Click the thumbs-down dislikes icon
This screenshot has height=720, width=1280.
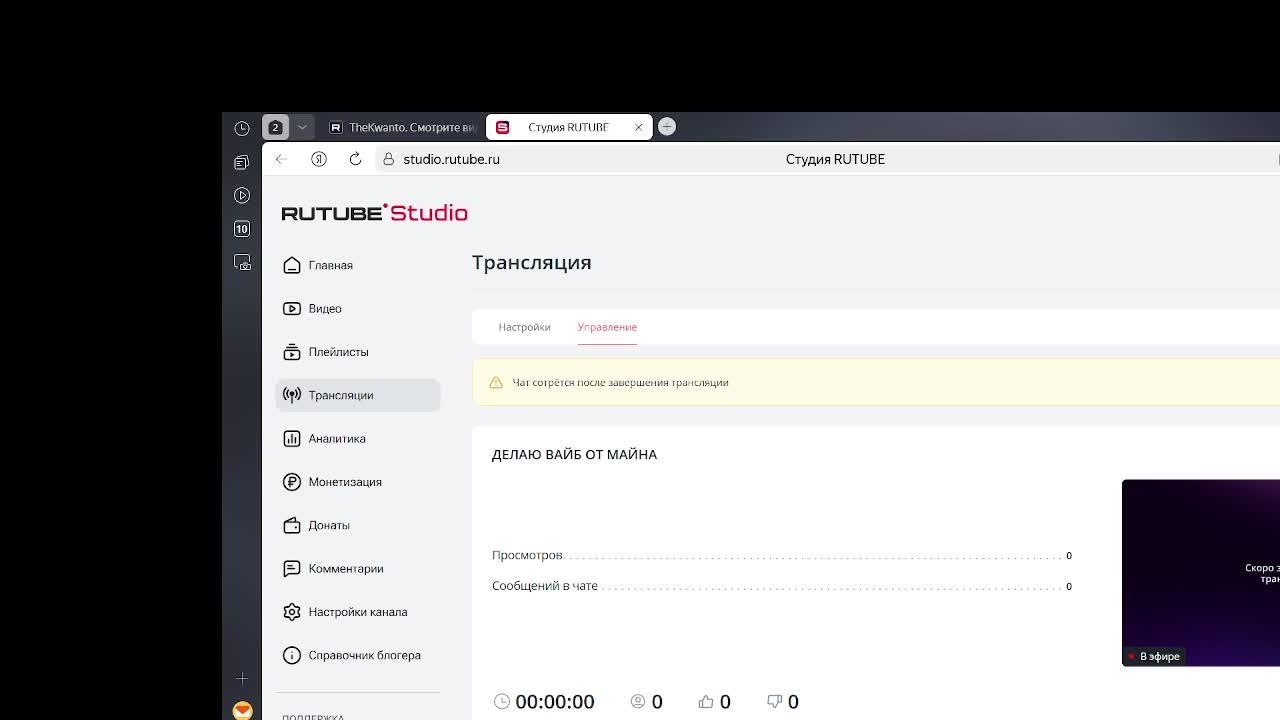coord(774,702)
